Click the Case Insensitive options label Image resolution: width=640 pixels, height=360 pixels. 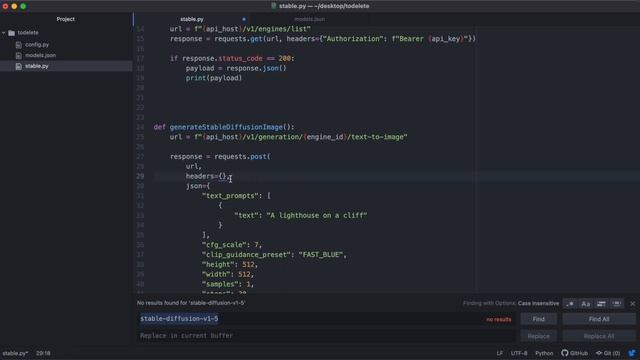pyautogui.click(x=538, y=303)
